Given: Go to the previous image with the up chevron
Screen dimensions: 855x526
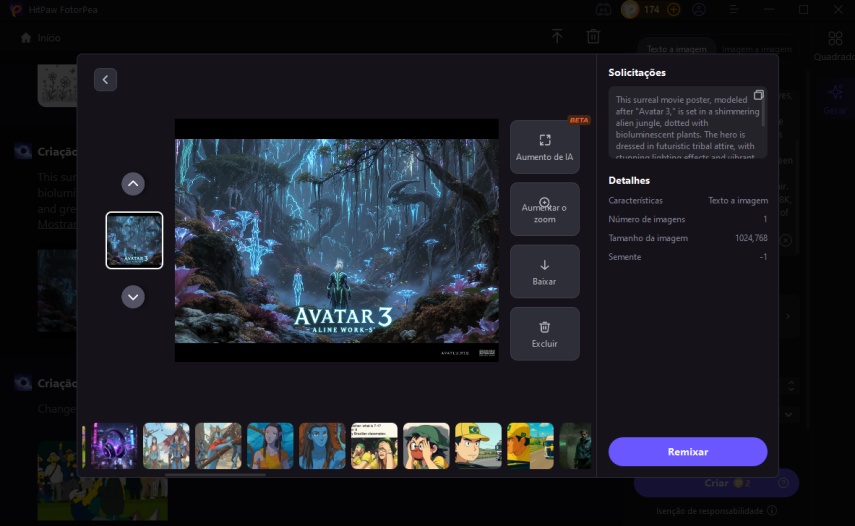Looking at the screenshot, I should pyautogui.click(x=133, y=184).
